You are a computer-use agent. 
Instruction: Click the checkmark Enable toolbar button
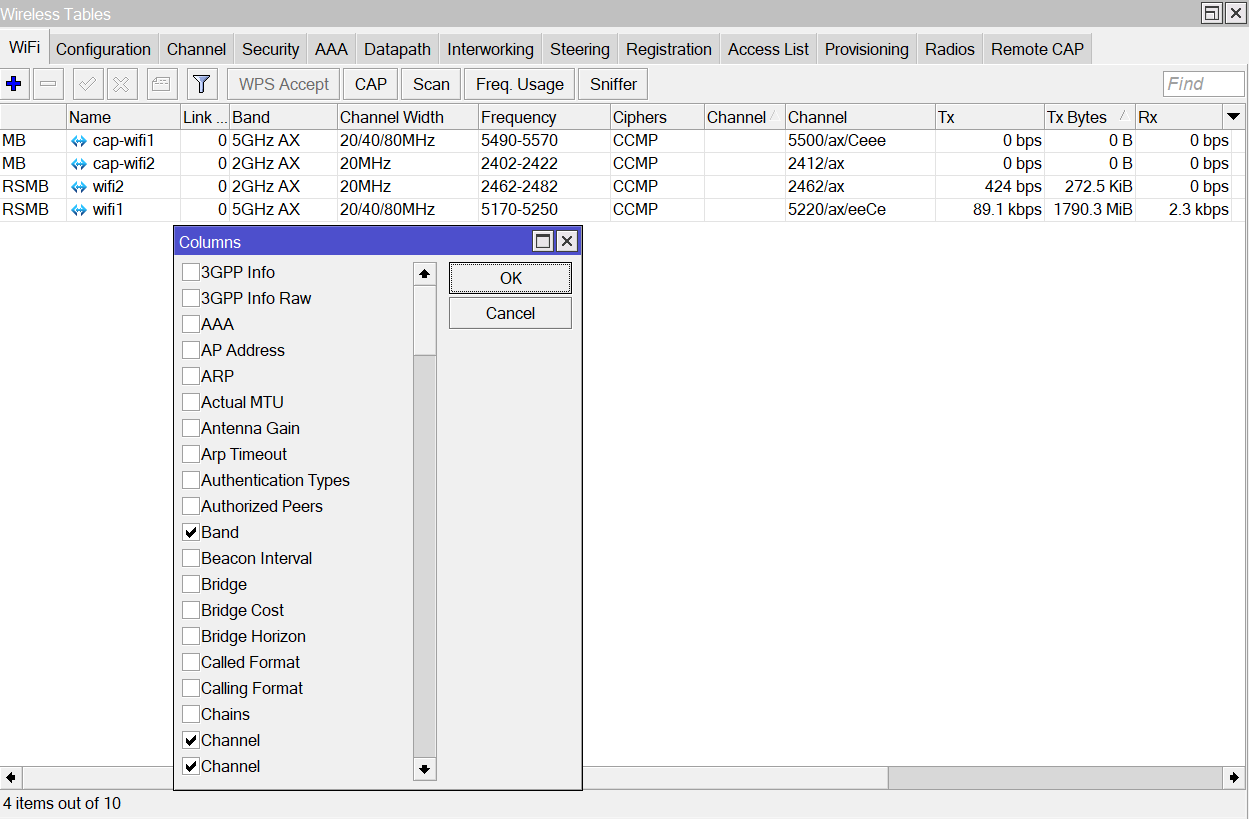(x=88, y=84)
